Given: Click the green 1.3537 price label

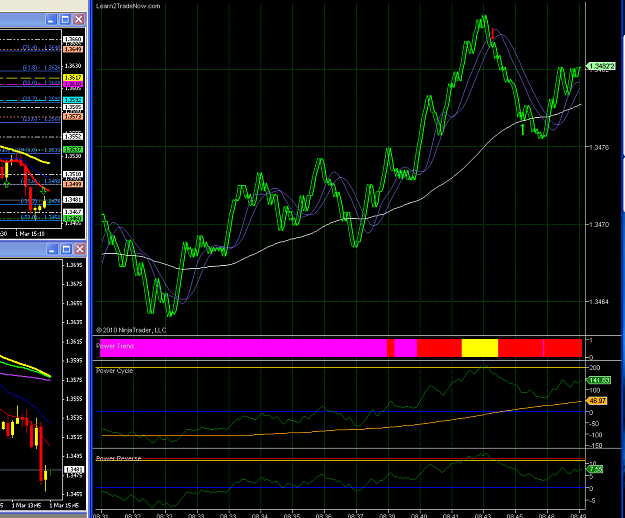Looking at the screenshot, I should [x=73, y=149].
